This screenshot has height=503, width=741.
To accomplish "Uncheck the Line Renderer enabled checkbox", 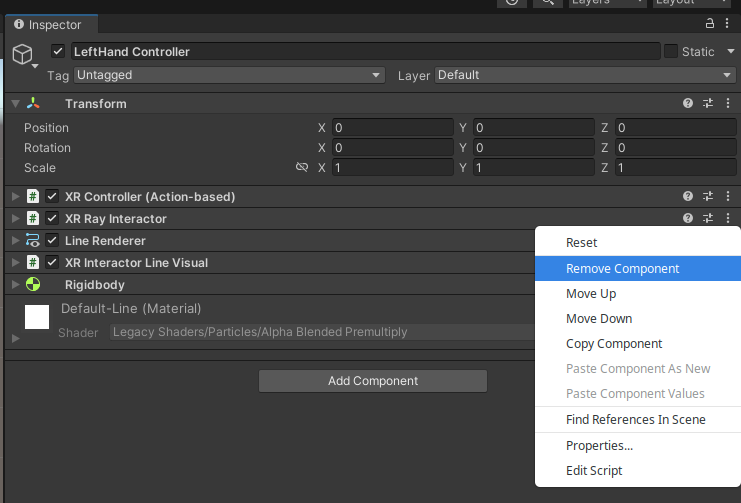I will [x=52, y=241].
